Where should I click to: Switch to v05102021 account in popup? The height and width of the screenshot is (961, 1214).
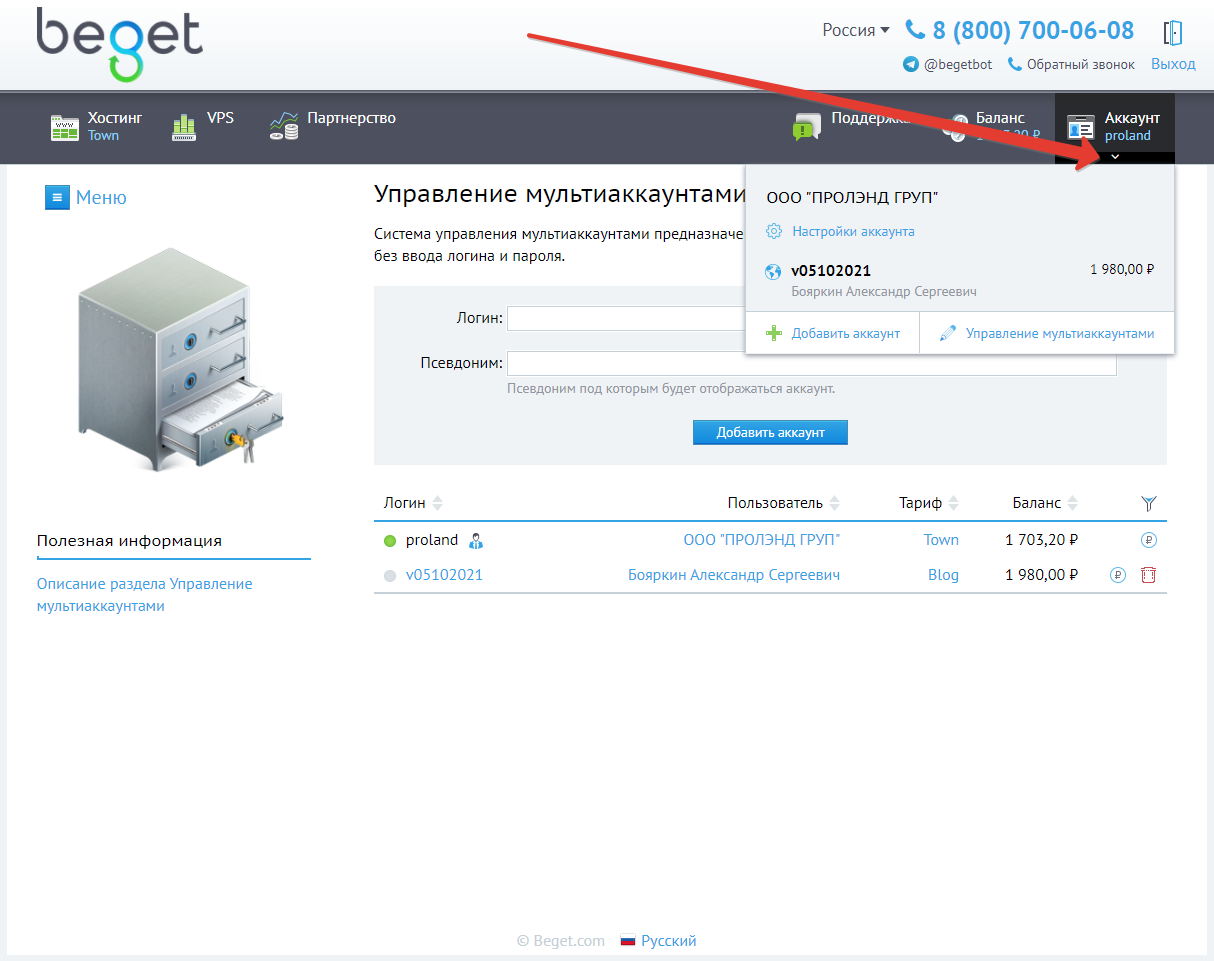coord(831,270)
